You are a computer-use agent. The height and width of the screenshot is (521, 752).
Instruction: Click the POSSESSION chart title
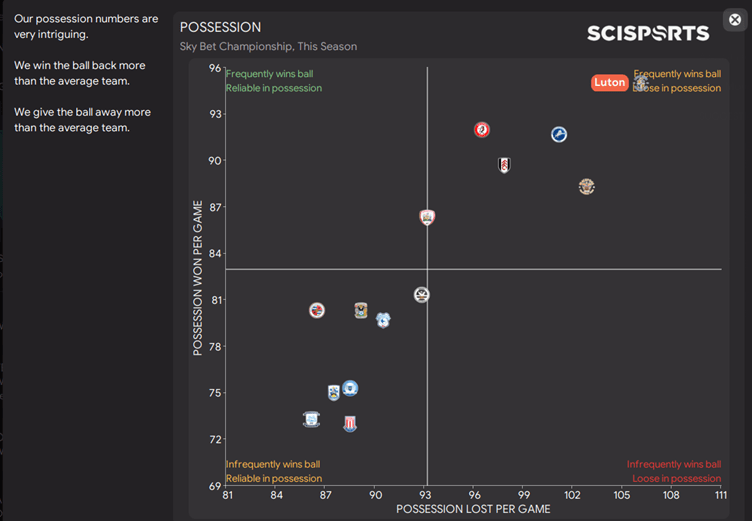220,28
